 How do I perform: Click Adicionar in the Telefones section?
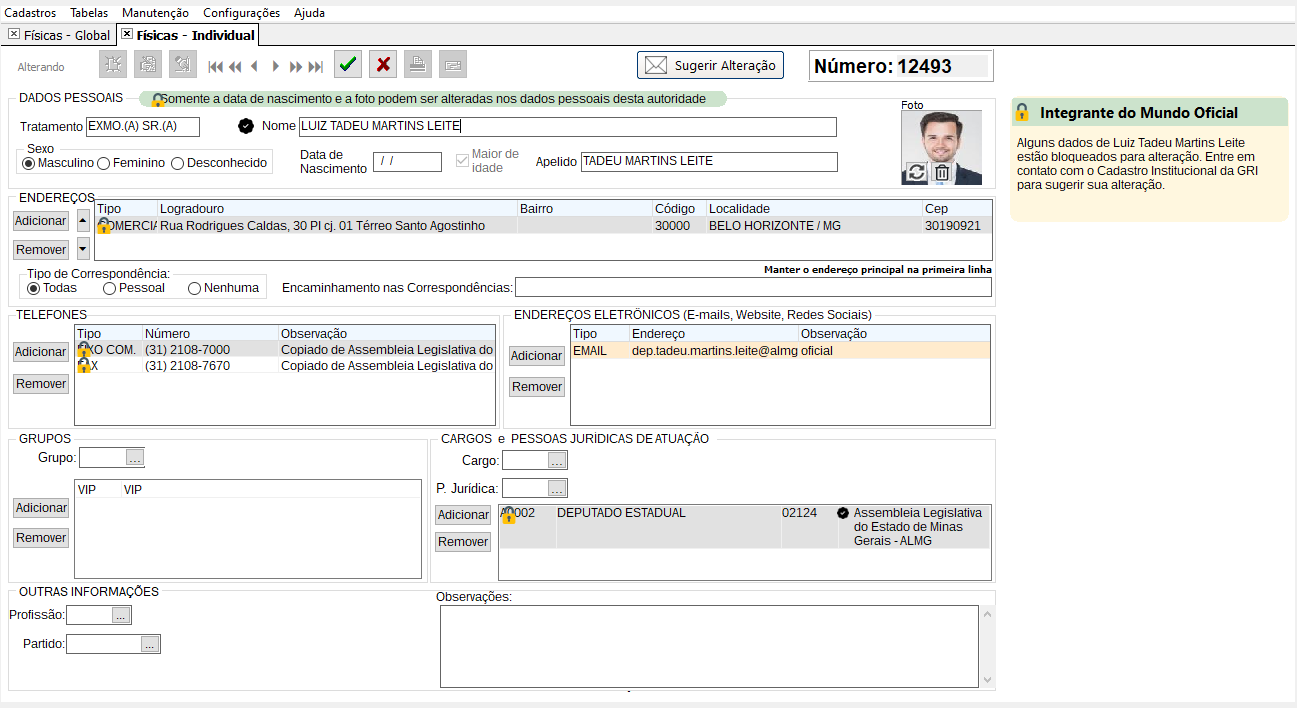point(41,352)
